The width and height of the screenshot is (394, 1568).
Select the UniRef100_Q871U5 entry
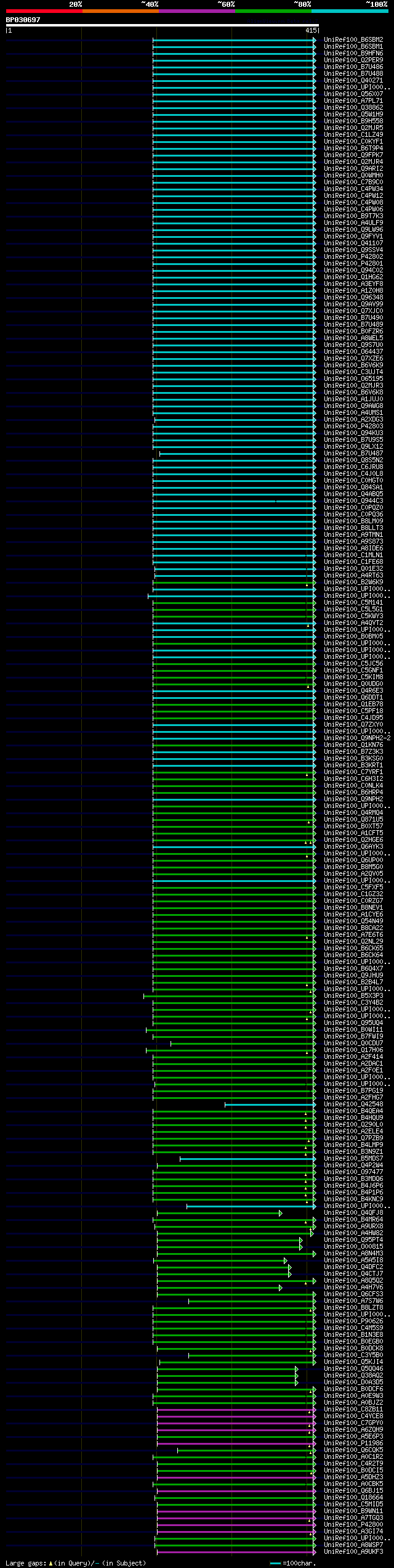coord(353,819)
